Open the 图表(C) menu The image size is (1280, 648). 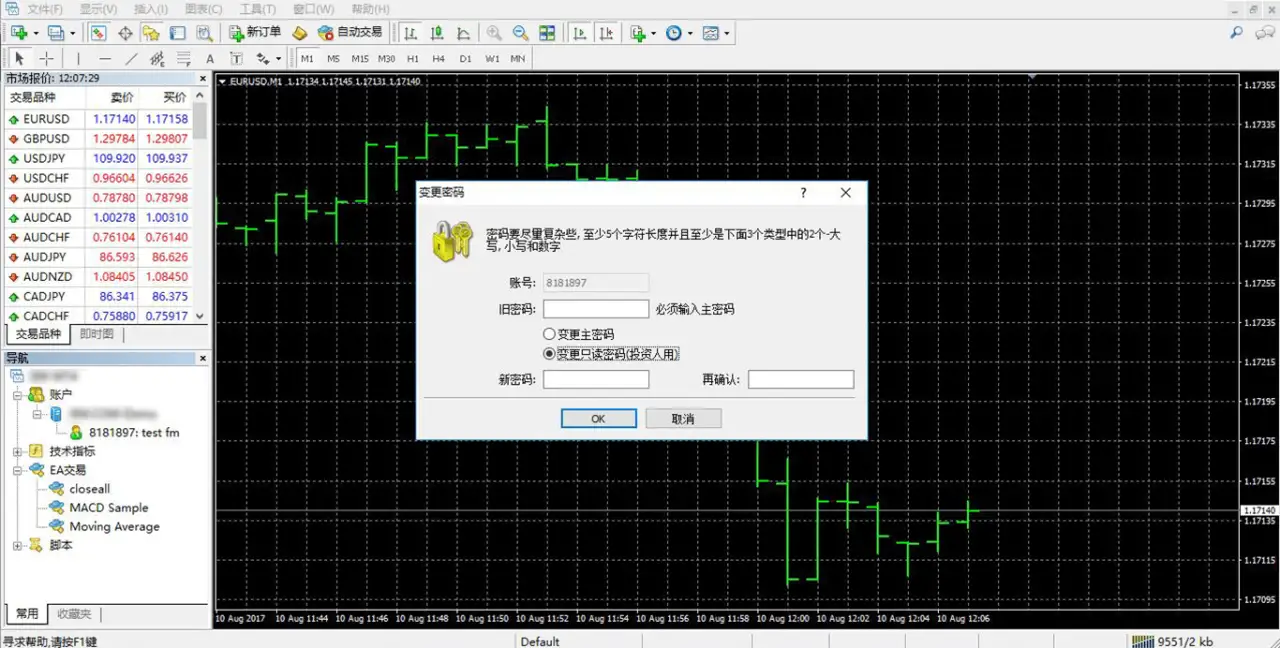pyautogui.click(x=203, y=9)
